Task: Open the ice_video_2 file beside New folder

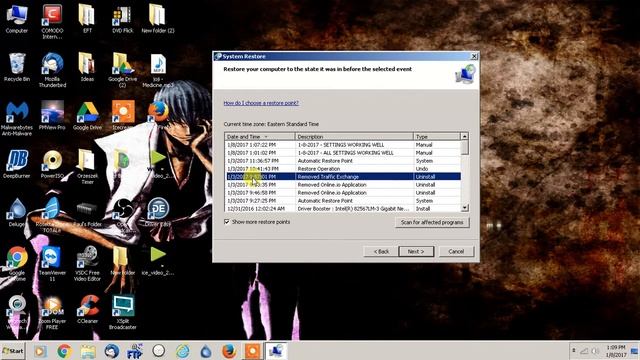Action: click(158, 261)
